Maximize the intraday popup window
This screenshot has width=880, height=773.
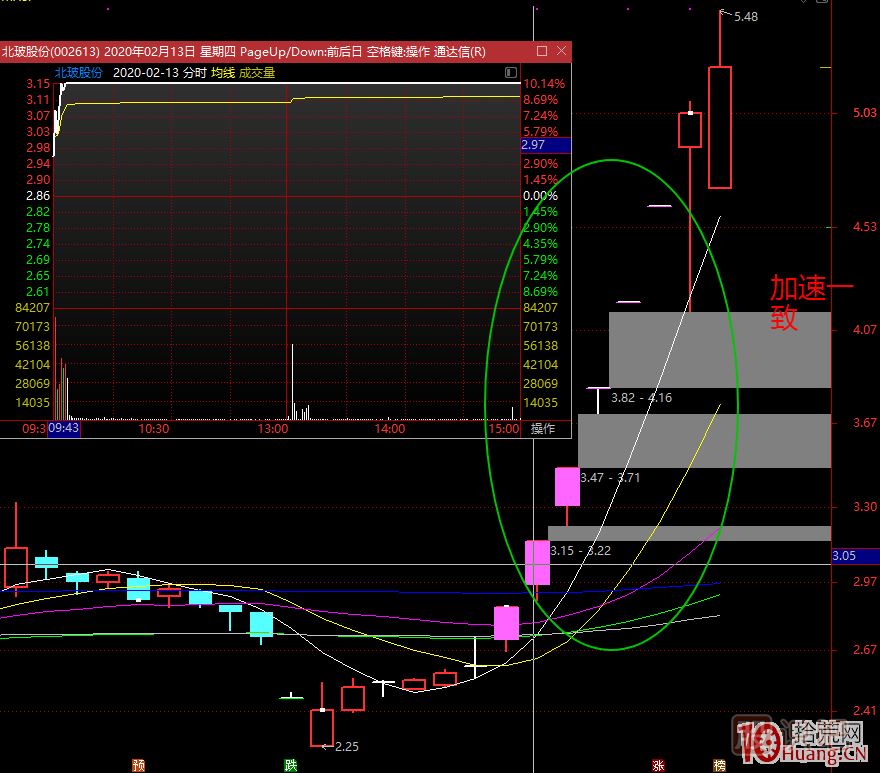[x=542, y=51]
